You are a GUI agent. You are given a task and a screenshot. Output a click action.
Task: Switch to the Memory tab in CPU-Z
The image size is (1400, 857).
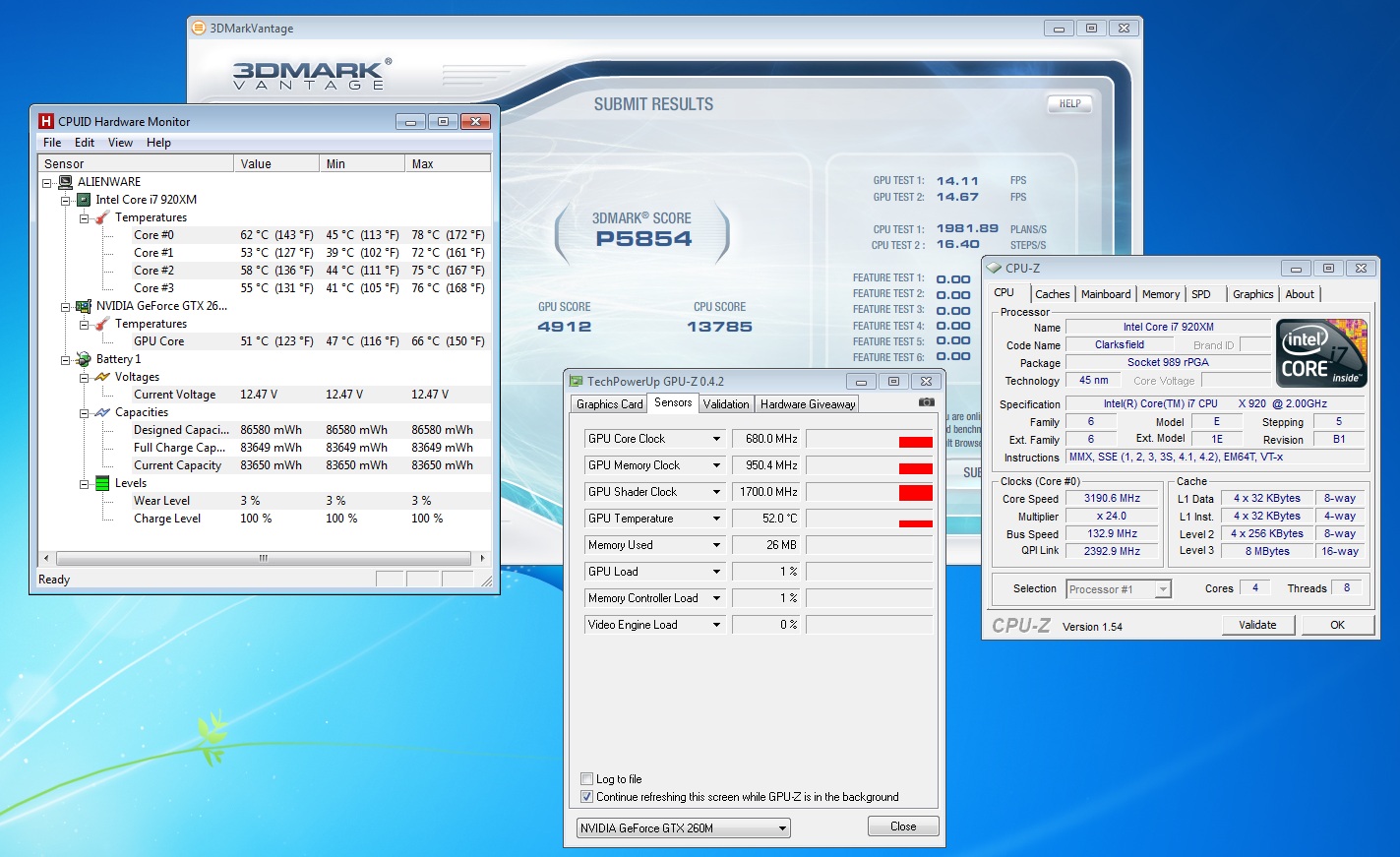[x=1161, y=294]
